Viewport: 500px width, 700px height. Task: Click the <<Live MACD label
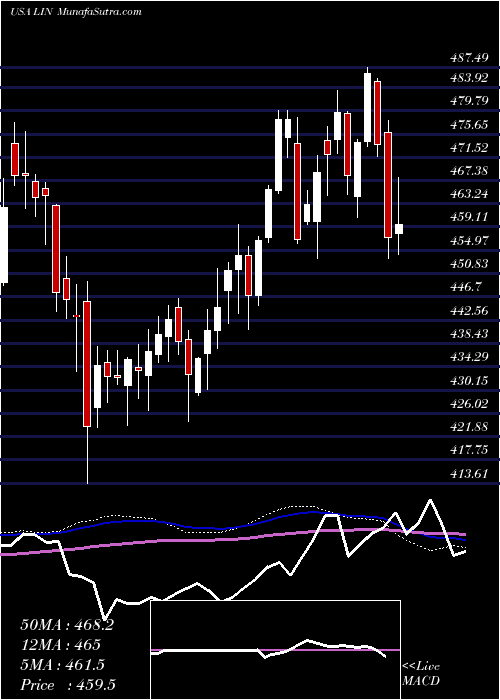pyautogui.click(x=421, y=673)
